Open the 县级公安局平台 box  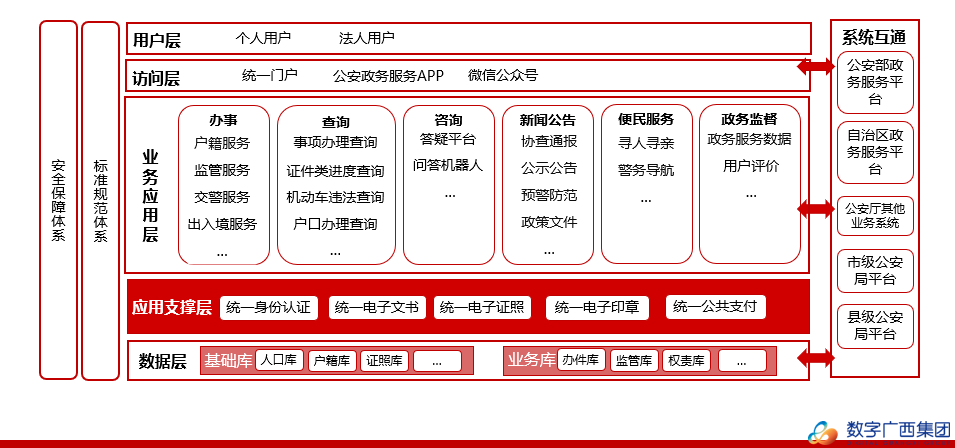coord(875,326)
